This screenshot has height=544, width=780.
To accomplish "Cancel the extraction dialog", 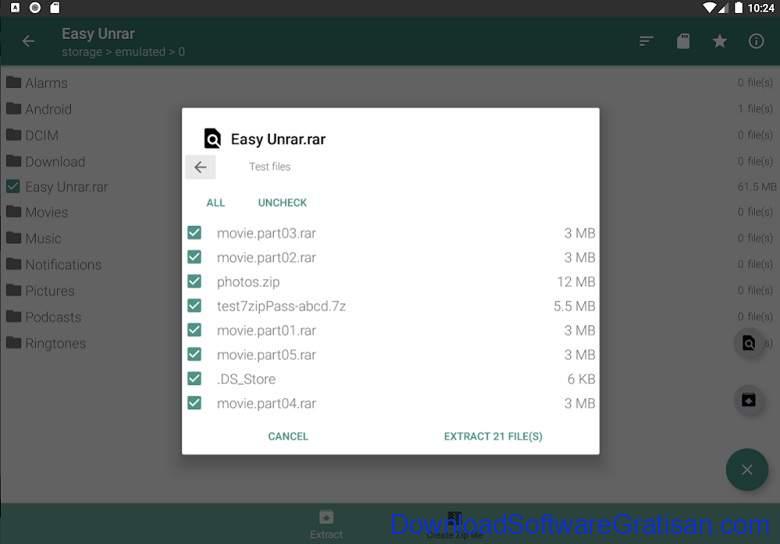I will [288, 436].
